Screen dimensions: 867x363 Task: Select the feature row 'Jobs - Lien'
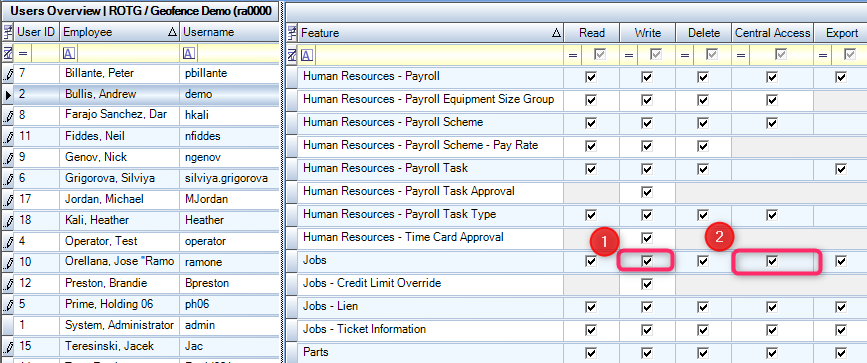point(430,307)
